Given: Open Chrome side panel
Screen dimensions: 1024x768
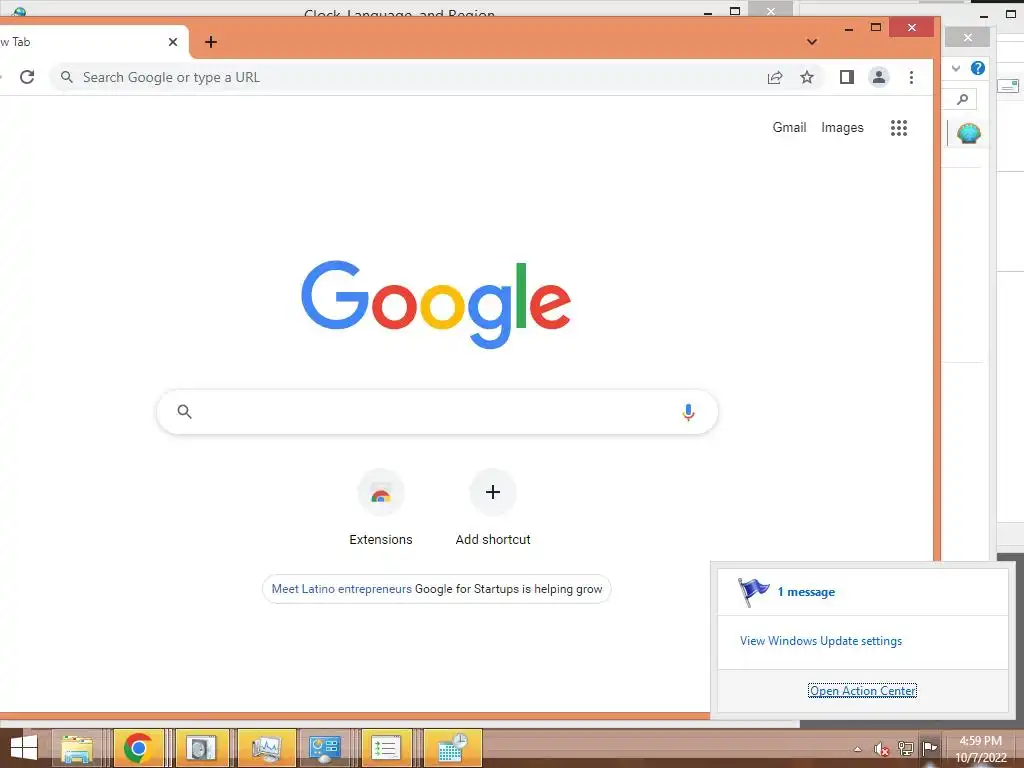Looking at the screenshot, I should (846, 77).
